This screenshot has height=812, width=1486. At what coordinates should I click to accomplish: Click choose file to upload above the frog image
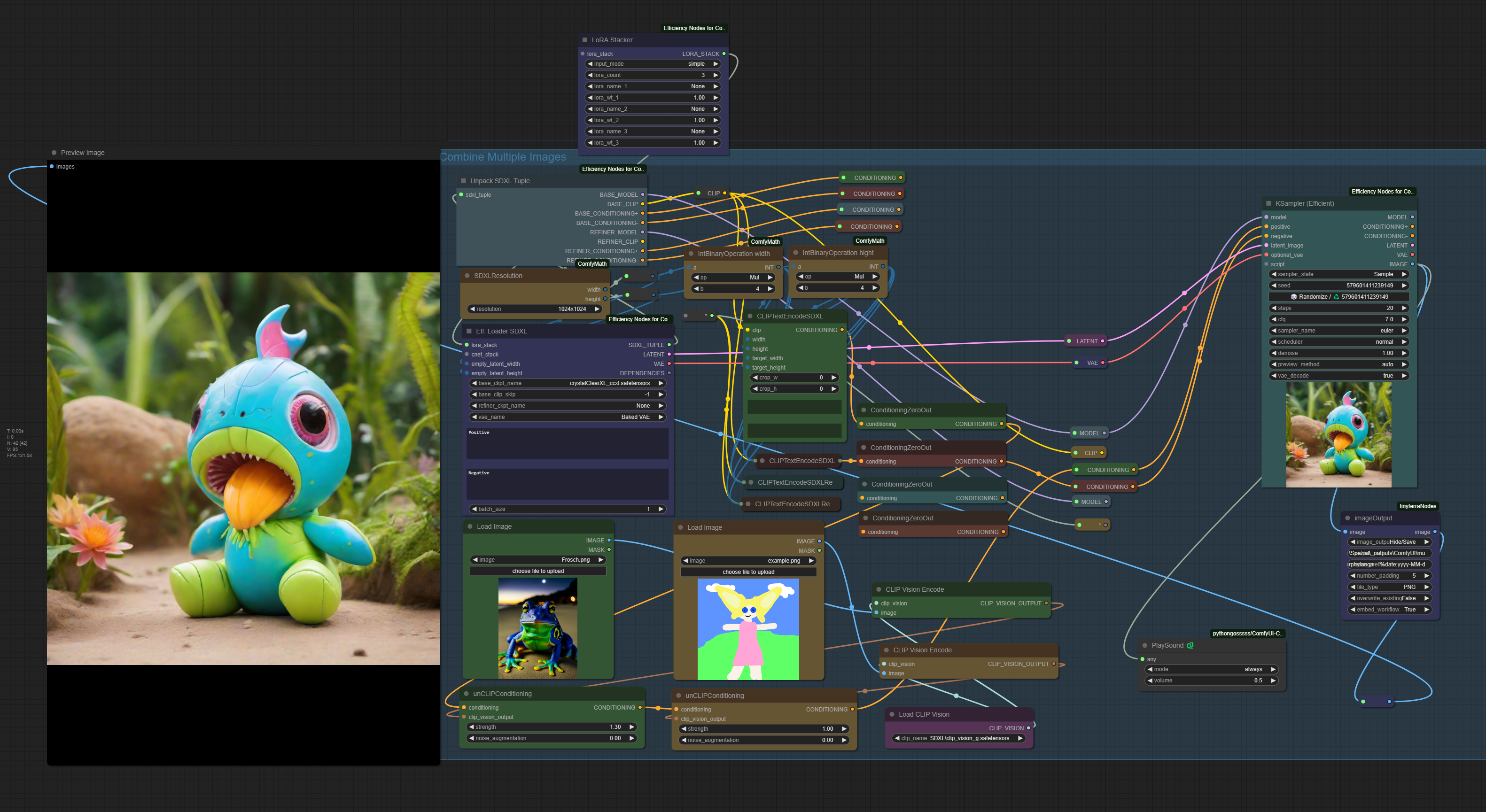tap(537, 571)
